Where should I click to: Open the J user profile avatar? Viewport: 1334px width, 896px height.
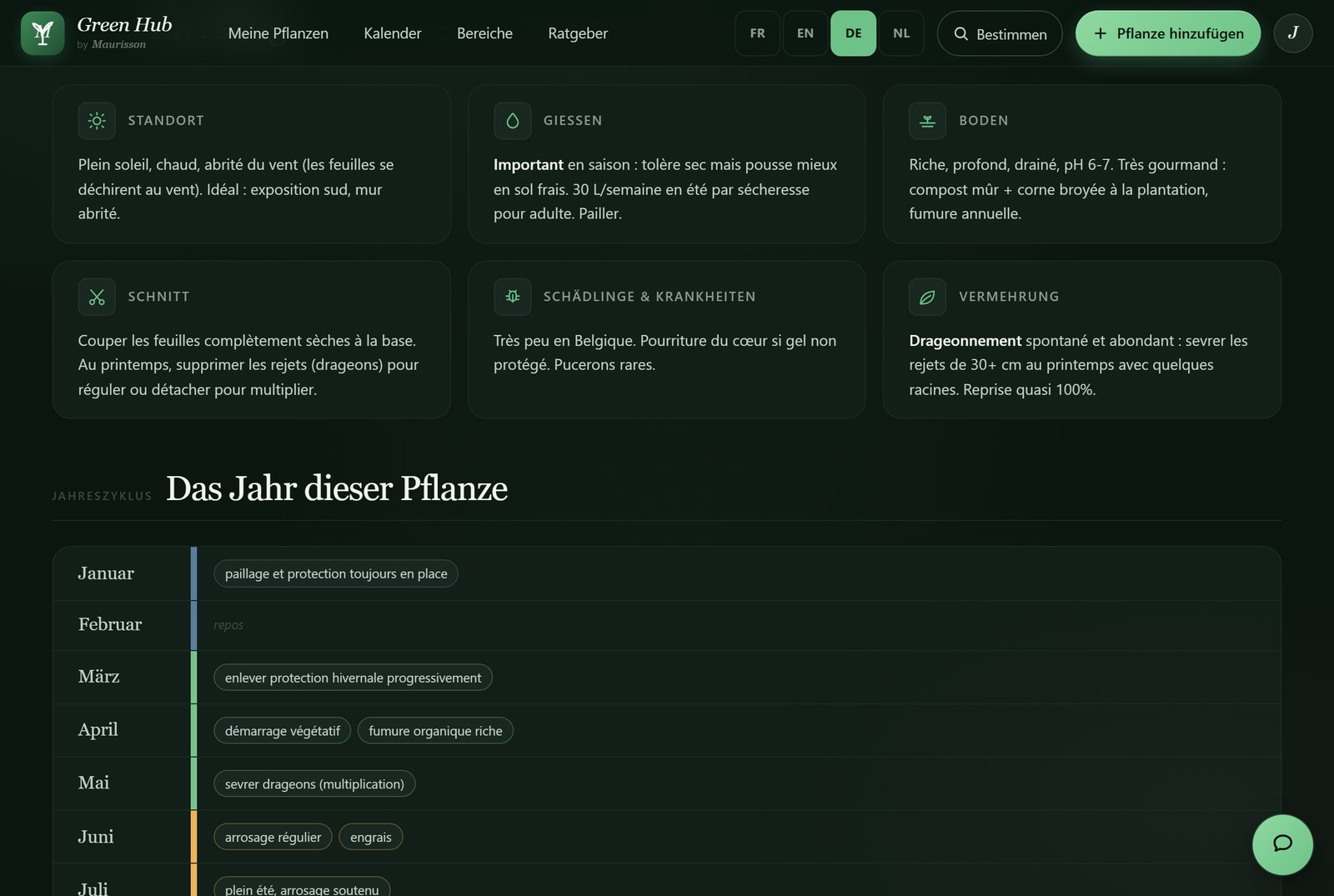pyautogui.click(x=1293, y=33)
